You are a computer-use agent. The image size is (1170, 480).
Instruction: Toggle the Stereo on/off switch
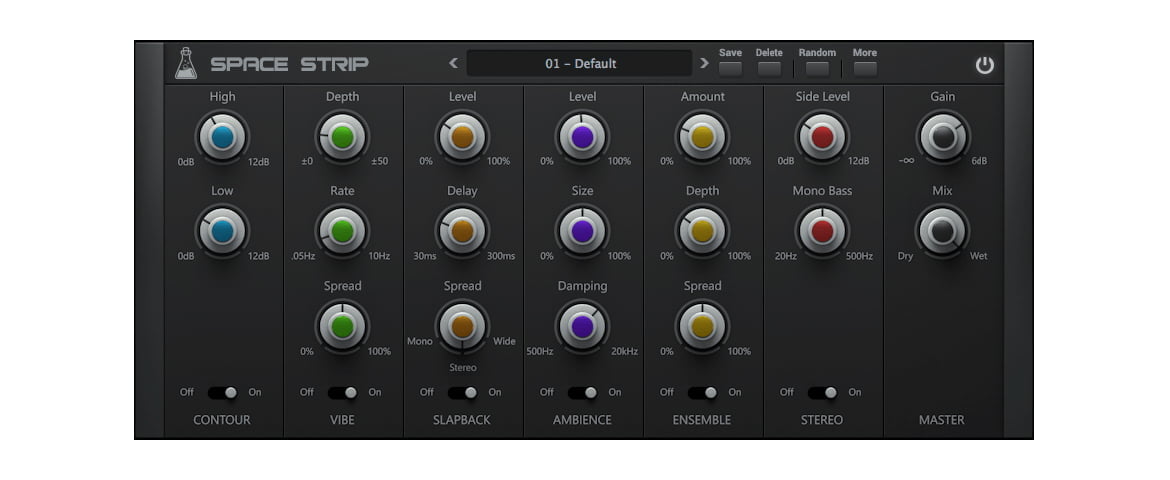click(822, 393)
